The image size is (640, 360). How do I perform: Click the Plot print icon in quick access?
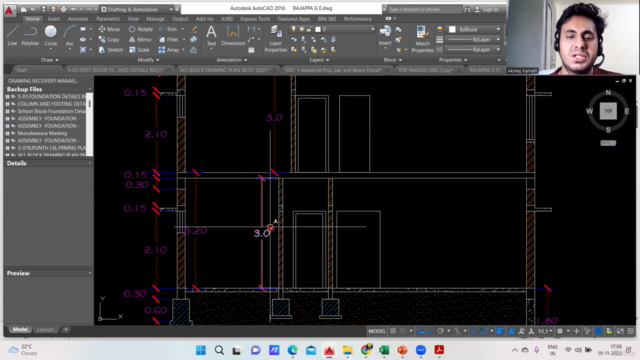click(63, 9)
